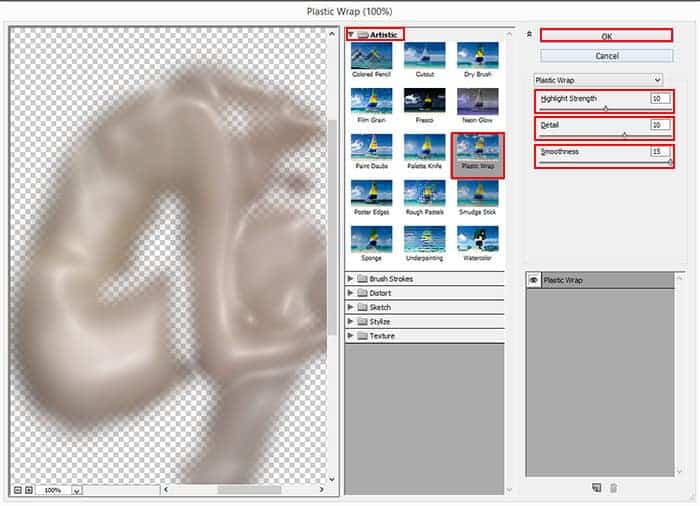Click the new effect layer icon
The width and height of the screenshot is (700, 506).
[x=596, y=487]
